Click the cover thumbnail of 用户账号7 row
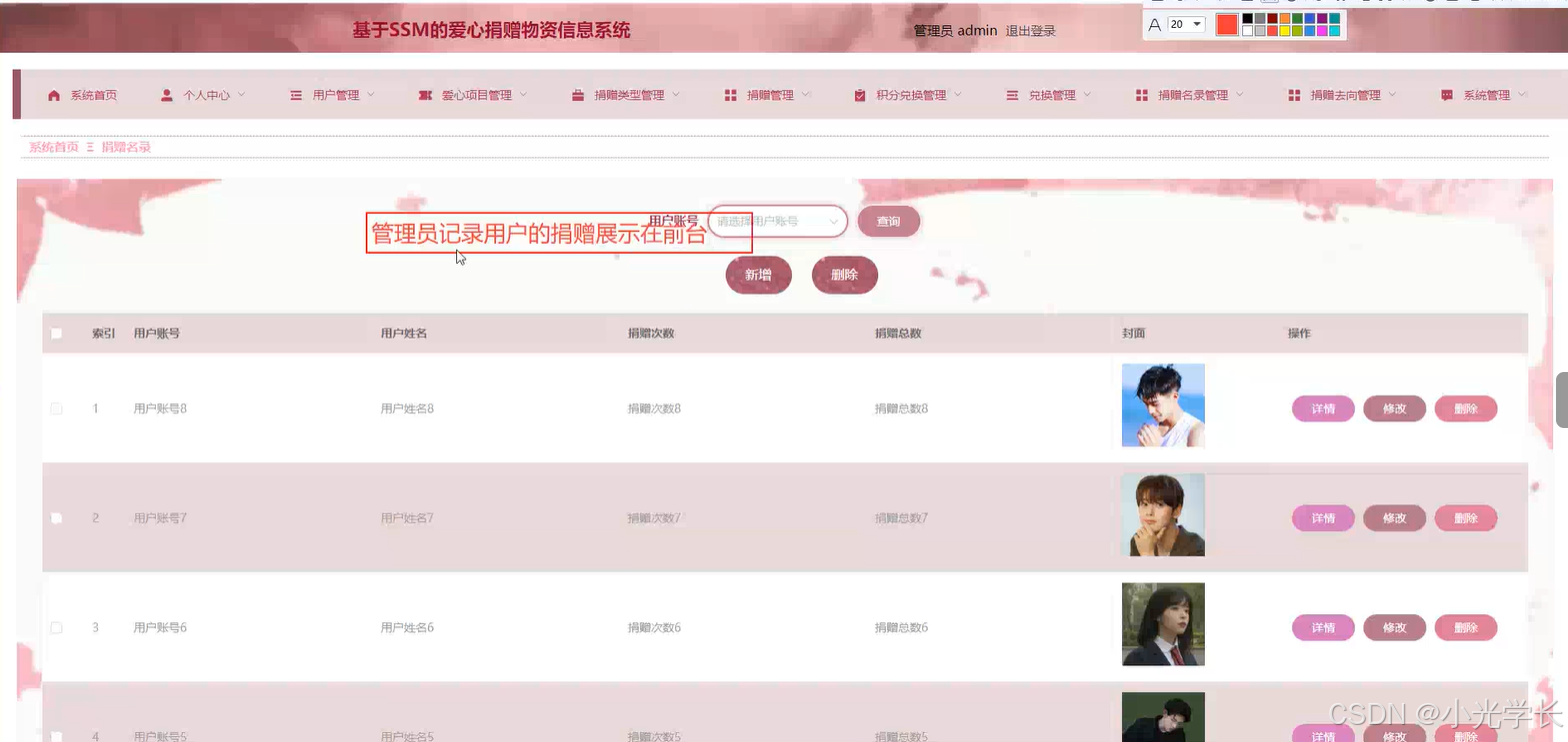Screen dimensions: 1568x742 (1163, 514)
